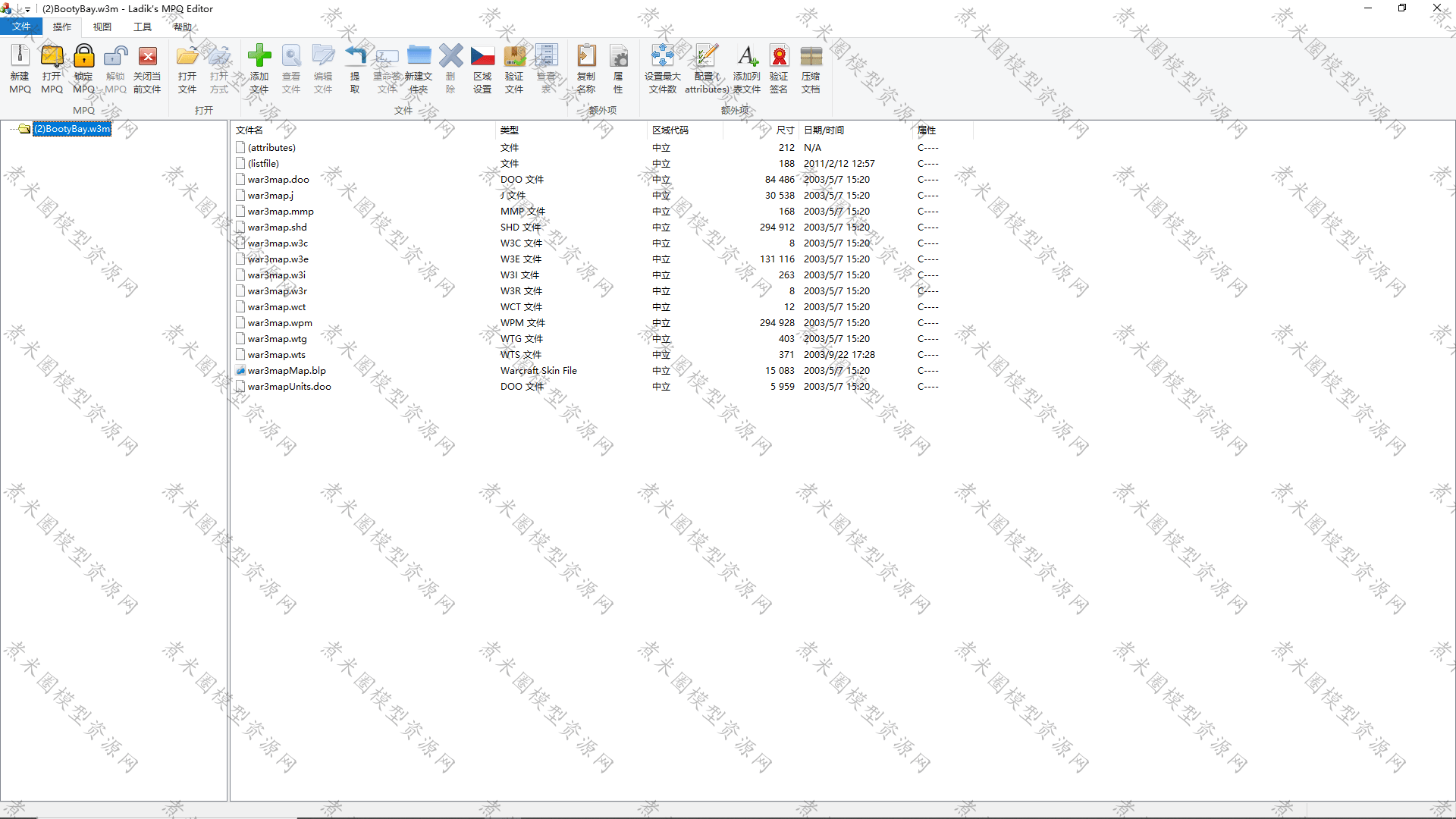Click the New Folder (新建文件夹) icon
Screen dimensions: 1456x819
pyautogui.click(x=419, y=56)
